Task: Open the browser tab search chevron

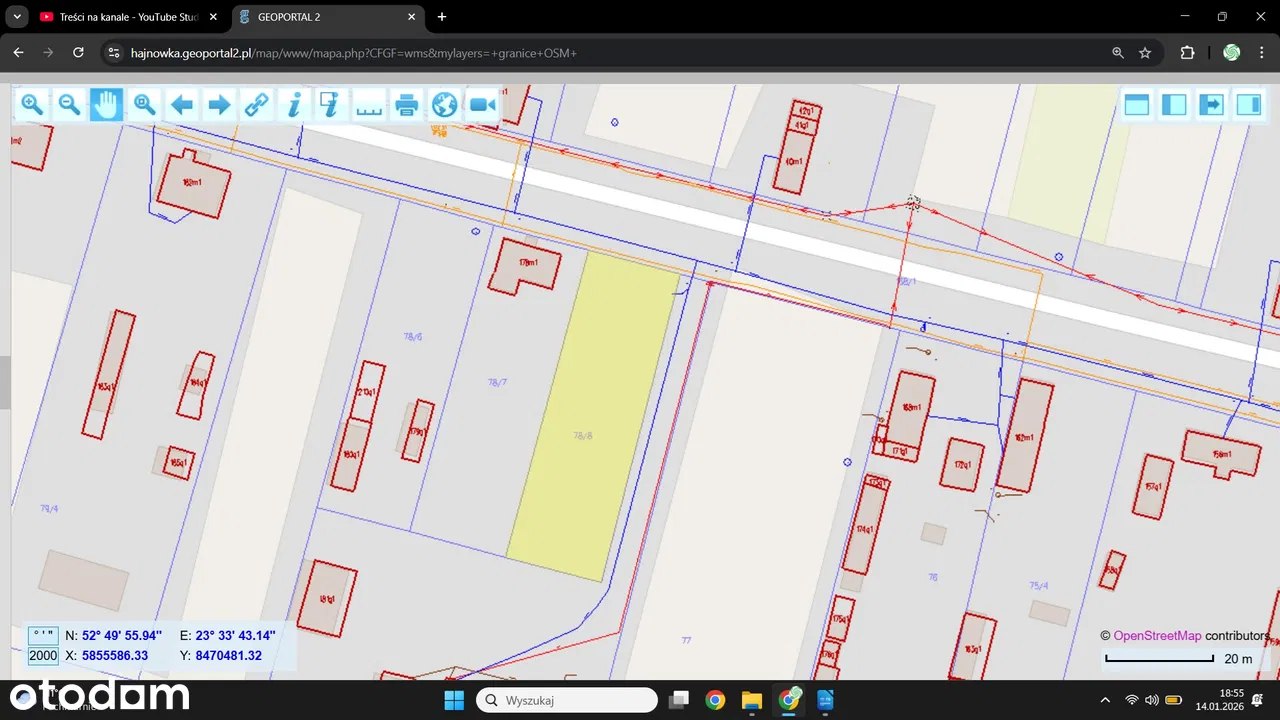Action: tap(17, 17)
